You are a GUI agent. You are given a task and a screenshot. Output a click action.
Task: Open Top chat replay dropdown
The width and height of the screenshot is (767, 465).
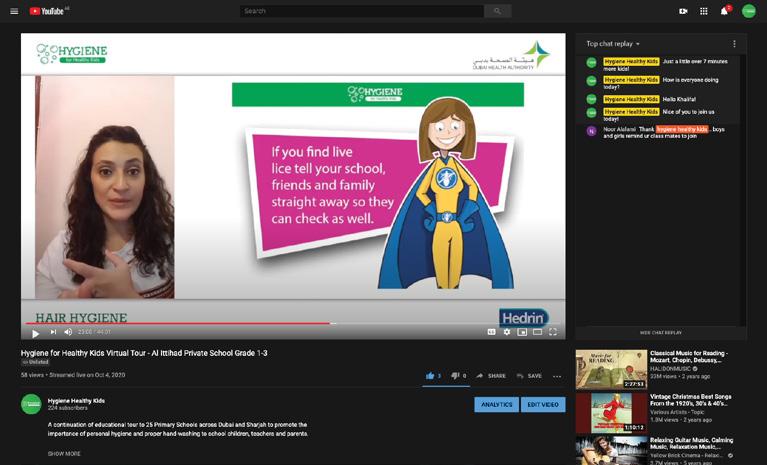tap(613, 44)
